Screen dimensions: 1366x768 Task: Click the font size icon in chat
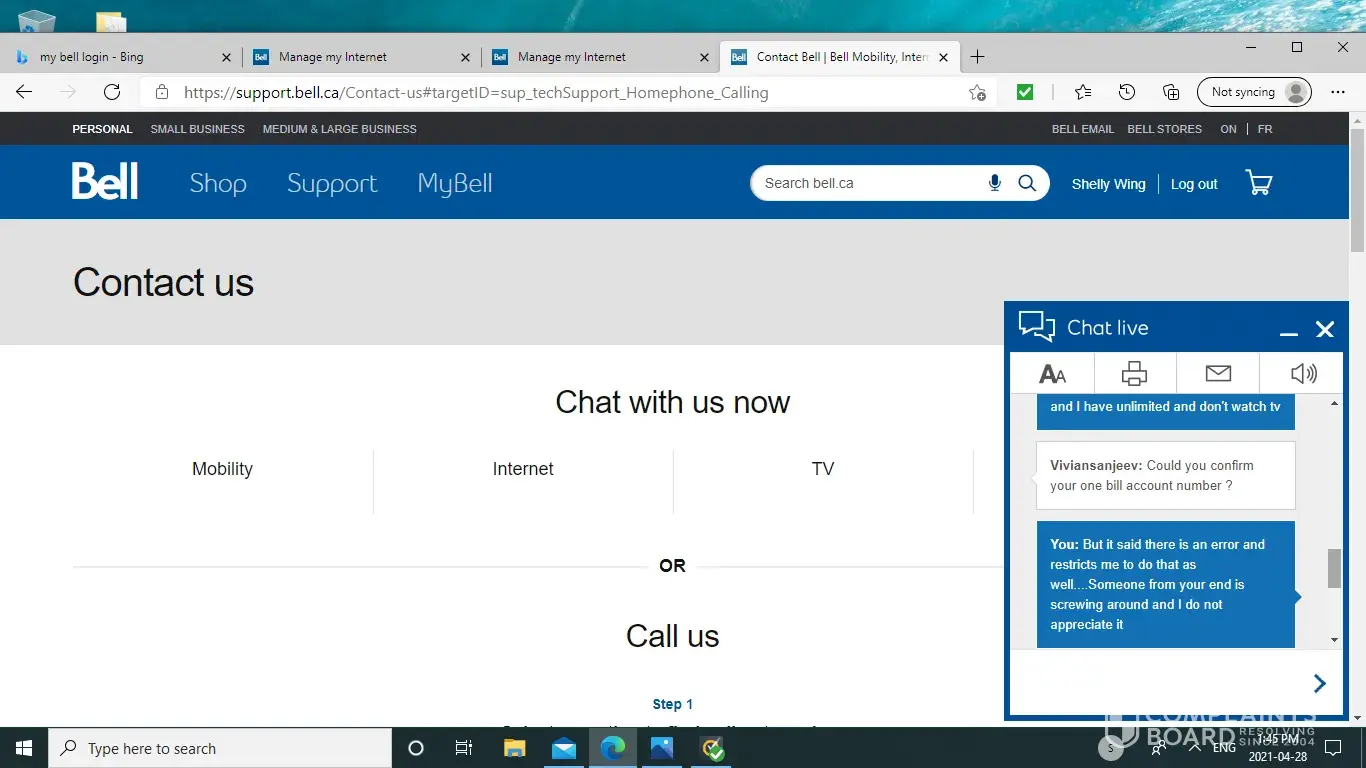(x=1052, y=374)
